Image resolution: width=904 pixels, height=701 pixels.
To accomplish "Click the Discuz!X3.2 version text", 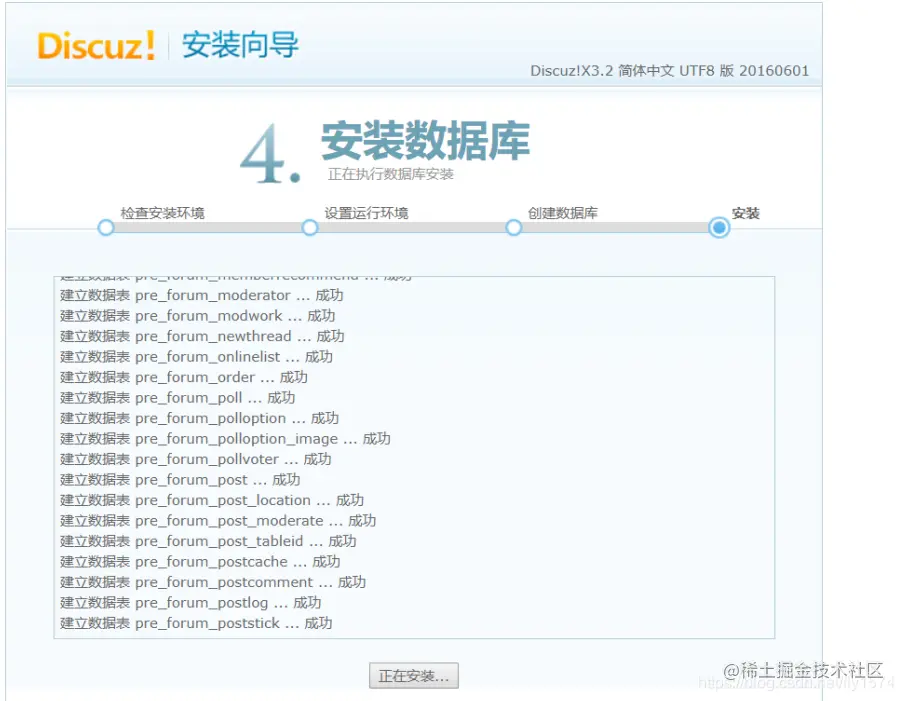I will pos(669,71).
